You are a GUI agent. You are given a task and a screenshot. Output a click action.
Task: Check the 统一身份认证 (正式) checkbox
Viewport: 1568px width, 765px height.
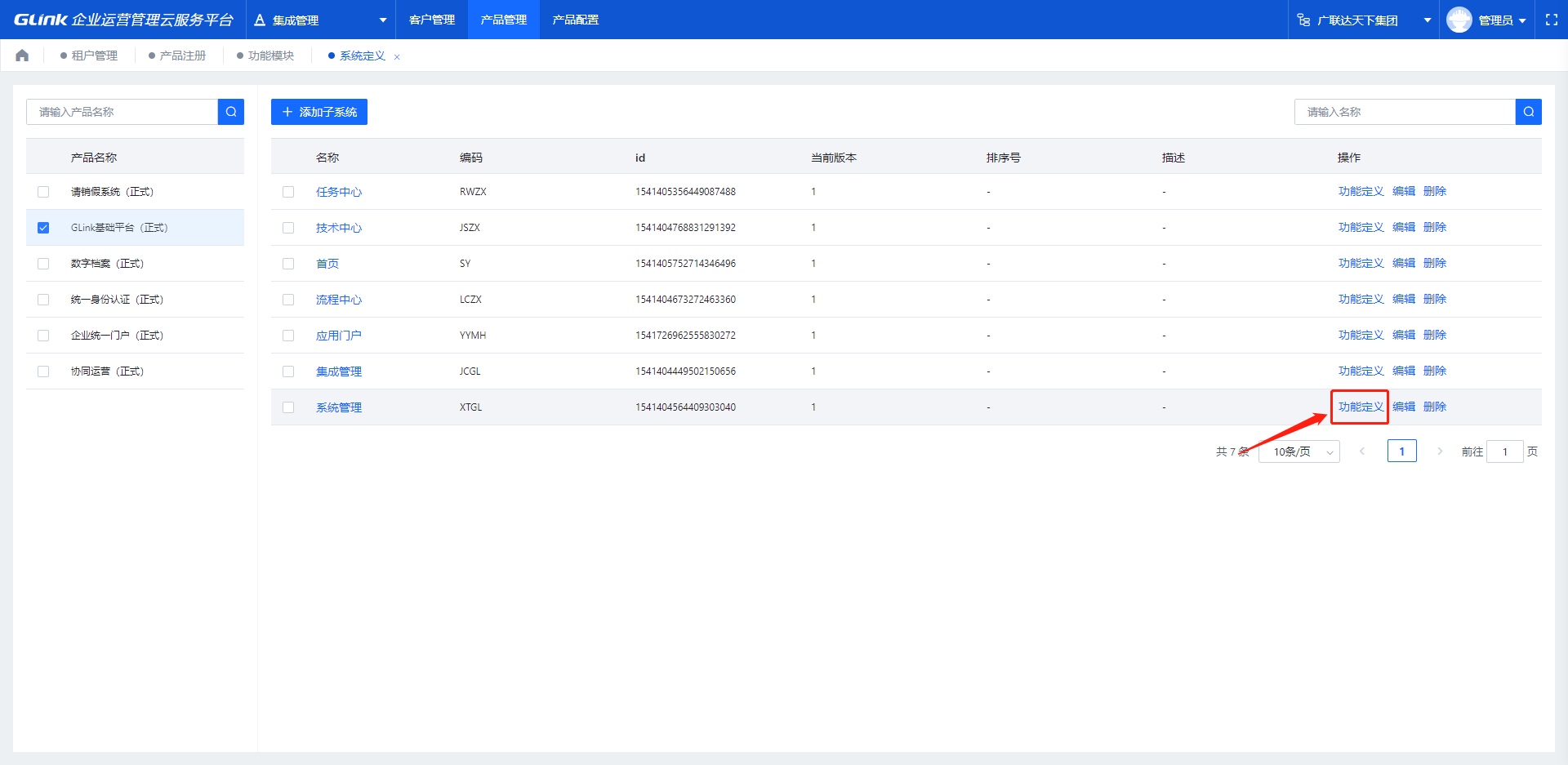click(43, 300)
